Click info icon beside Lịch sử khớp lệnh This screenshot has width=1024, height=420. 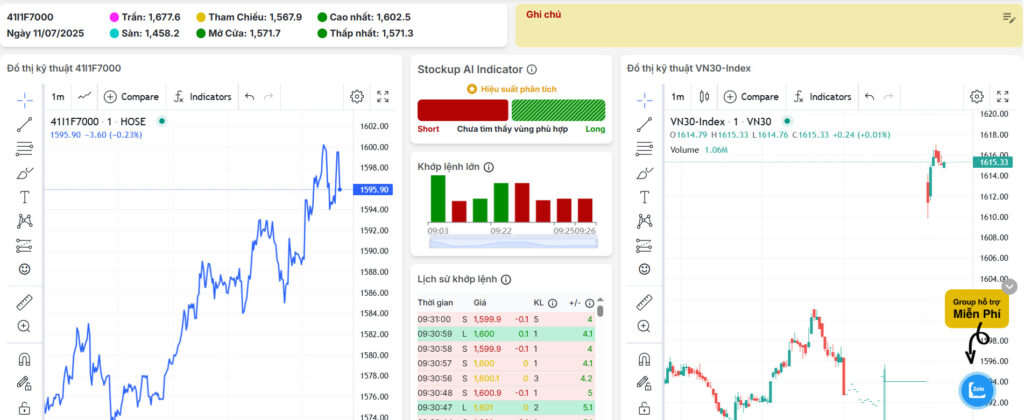click(x=505, y=280)
